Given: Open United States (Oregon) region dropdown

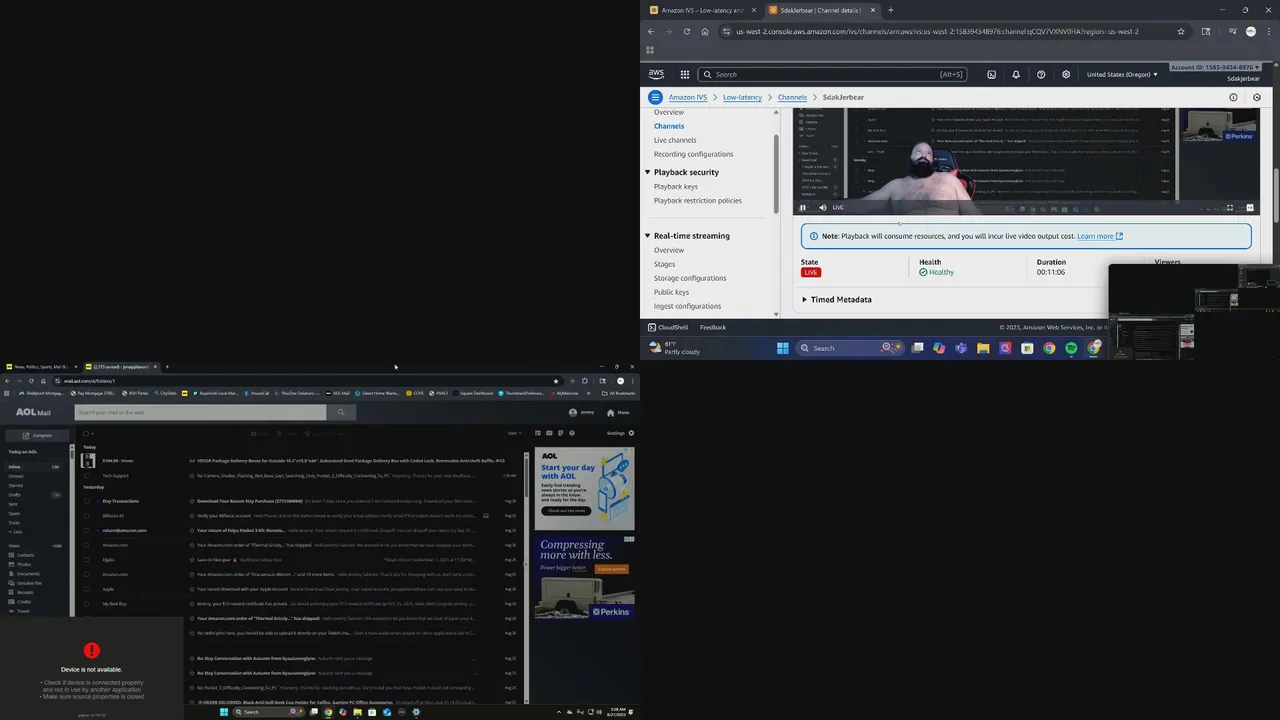Looking at the screenshot, I should pyautogui.click(x=1122, y=74).
